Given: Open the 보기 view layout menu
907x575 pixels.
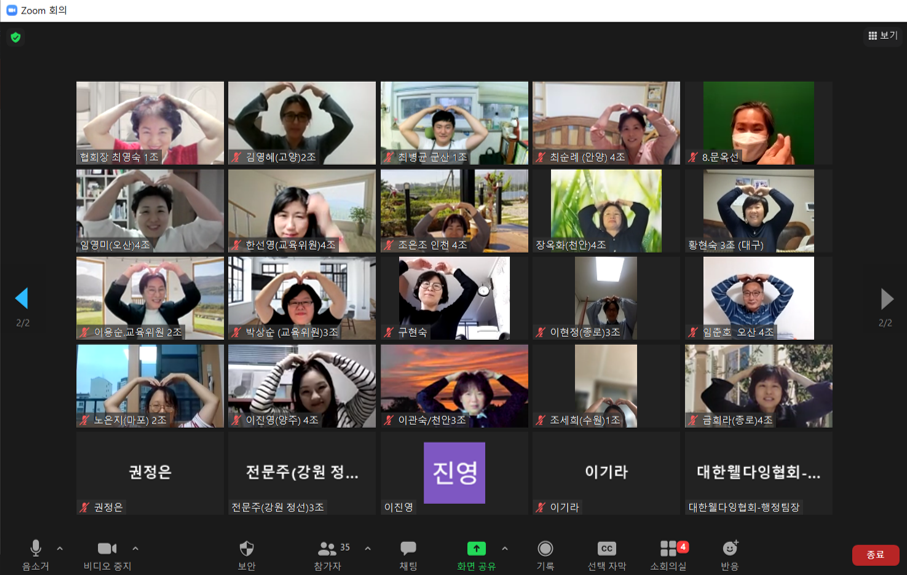Looking at the screenshot, I should pyautogui.click(x=882, y=35).
